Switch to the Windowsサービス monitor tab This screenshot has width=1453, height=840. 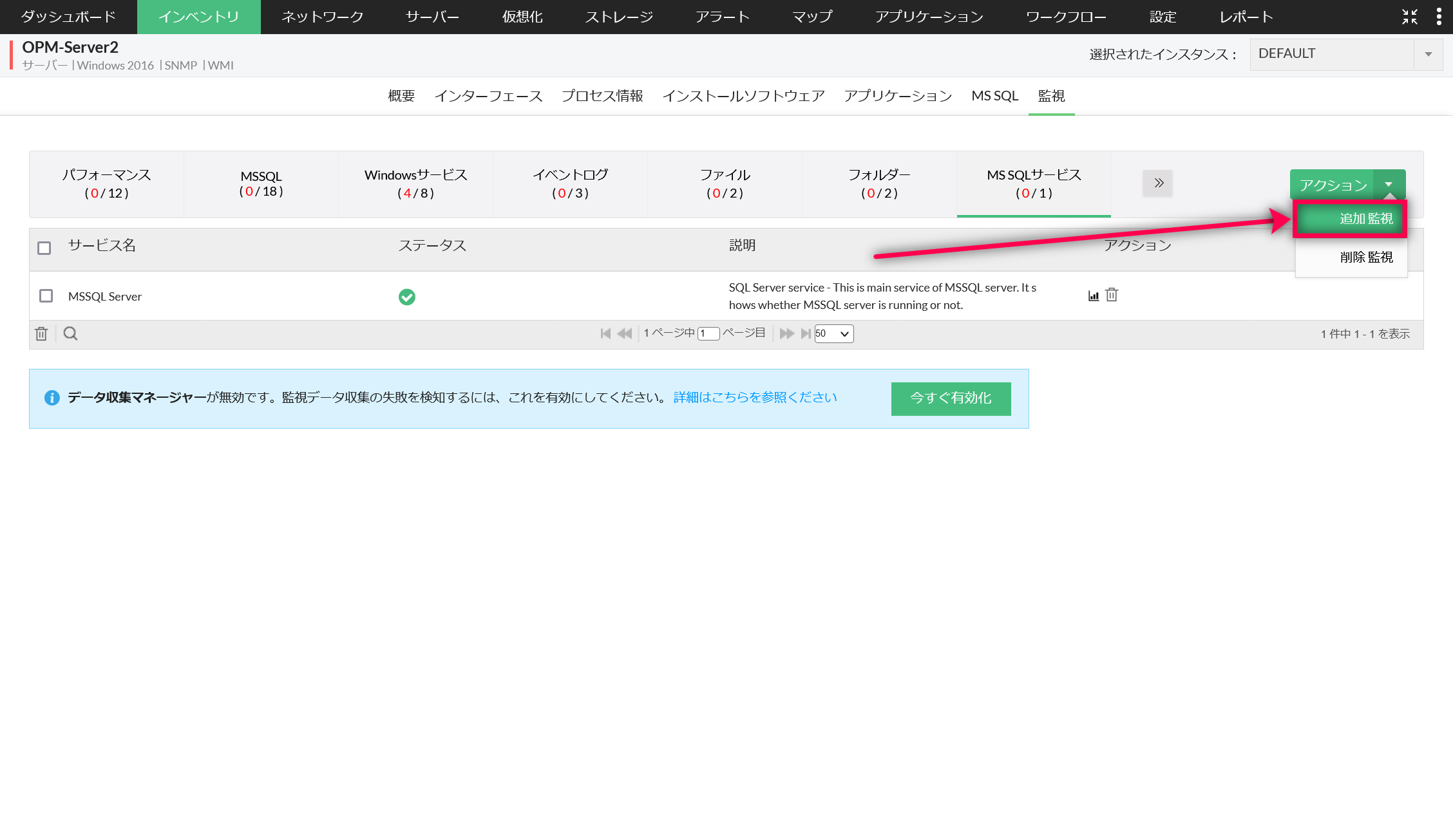(x=415, y=184)
